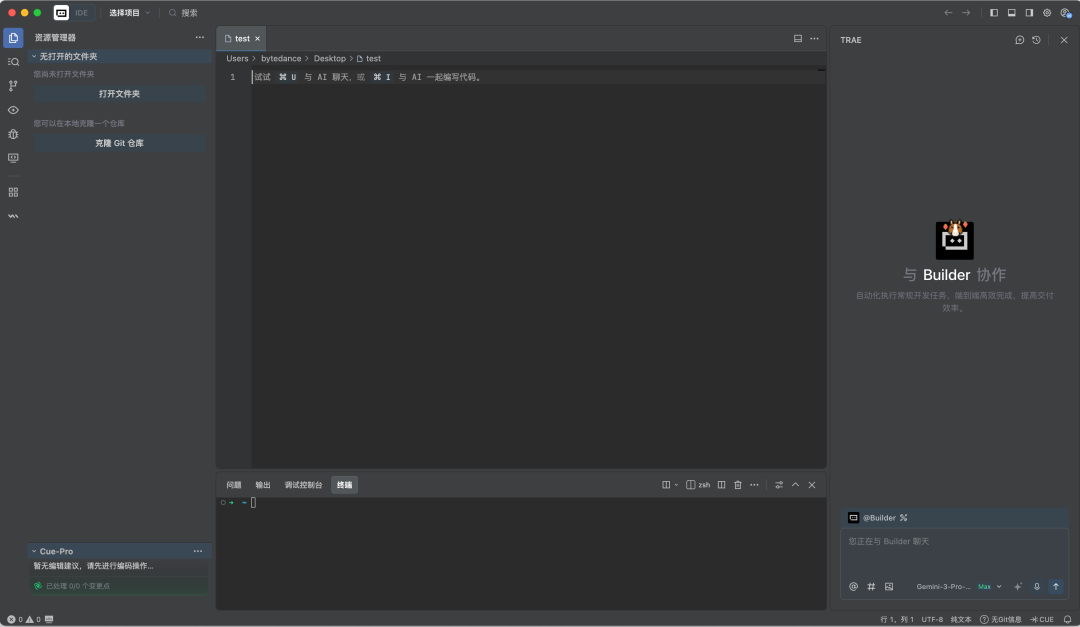
Task: Open Cue-Pro section more actions ellipsis
Action: (x=198, y=551)
